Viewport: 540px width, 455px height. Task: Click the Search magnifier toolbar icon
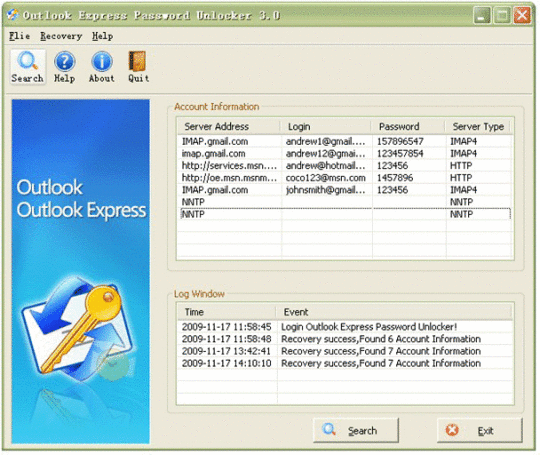pyautogui.click(x=28, y=67)
